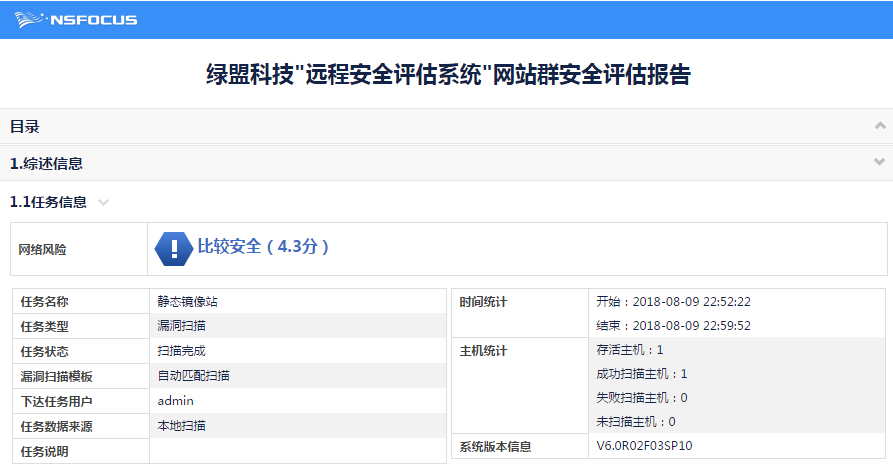Screen dimensions: 893x465
Task: Click the 本地扫描 data source value
Action: click(x=182, y=426)
